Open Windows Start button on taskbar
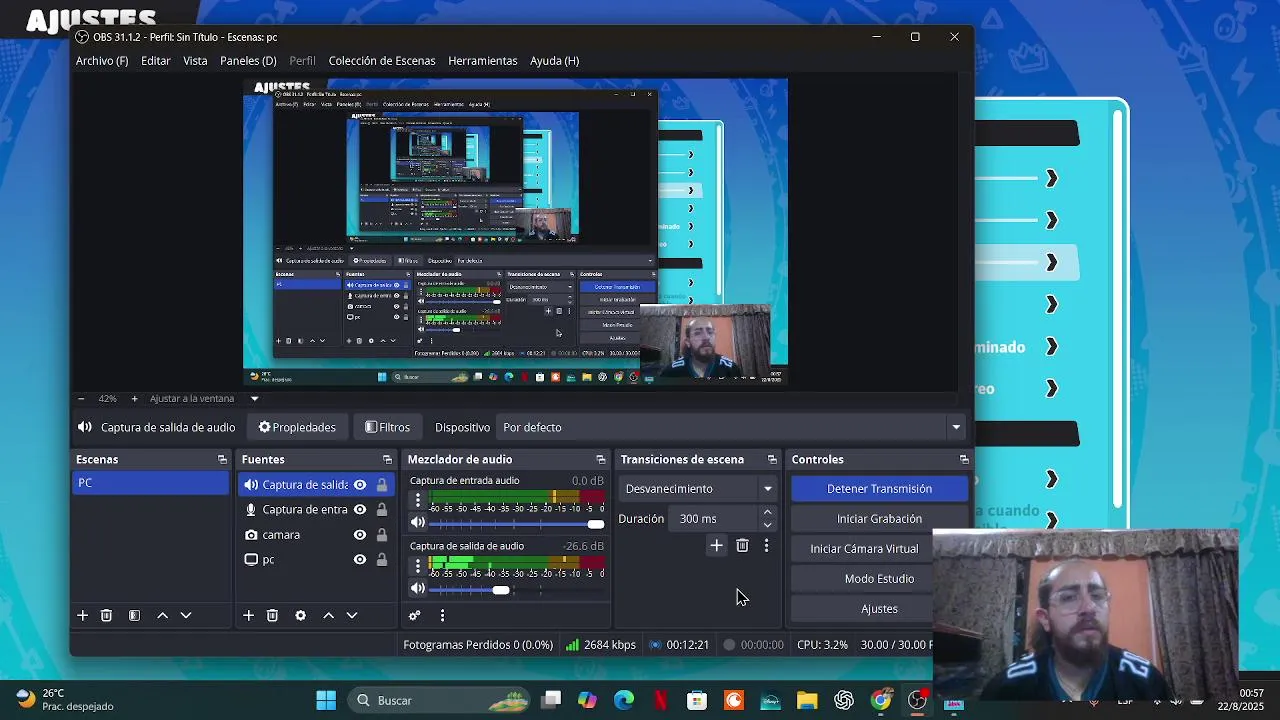Image resolution: width=1280 pixels, height=720 pixels. coord(326,700)
